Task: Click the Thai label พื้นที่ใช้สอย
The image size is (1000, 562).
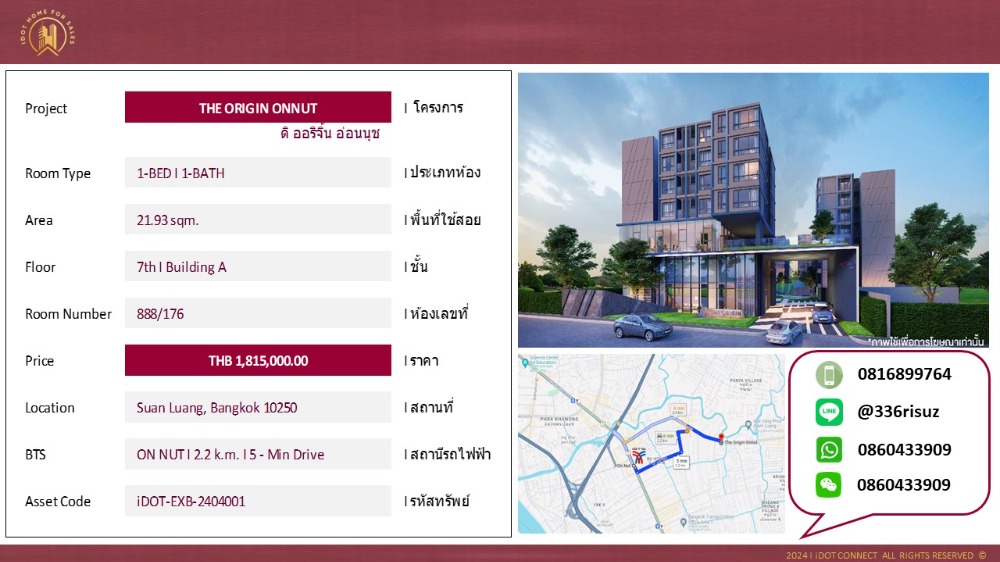Action: (445, 219)
